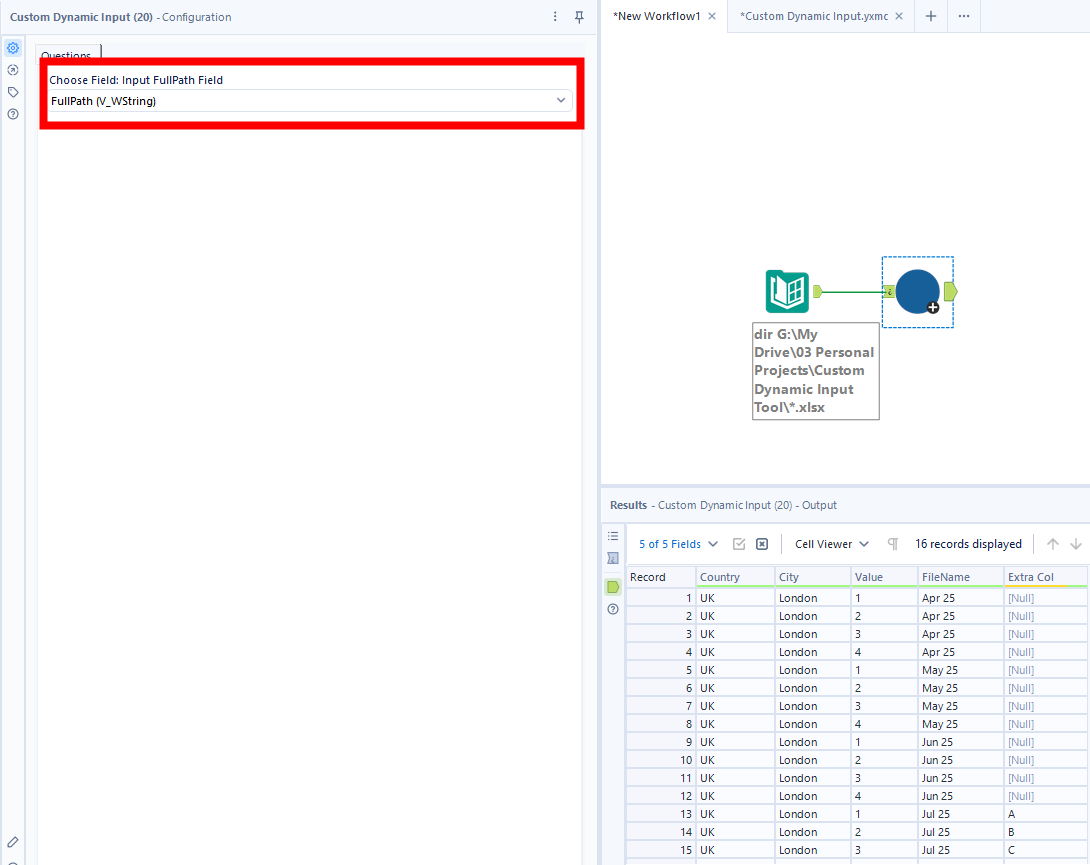The width and height of the screenshot is (1090, 865).
Task: Switch to the New Workflow1 tab
Action: [x=657, y=17]
